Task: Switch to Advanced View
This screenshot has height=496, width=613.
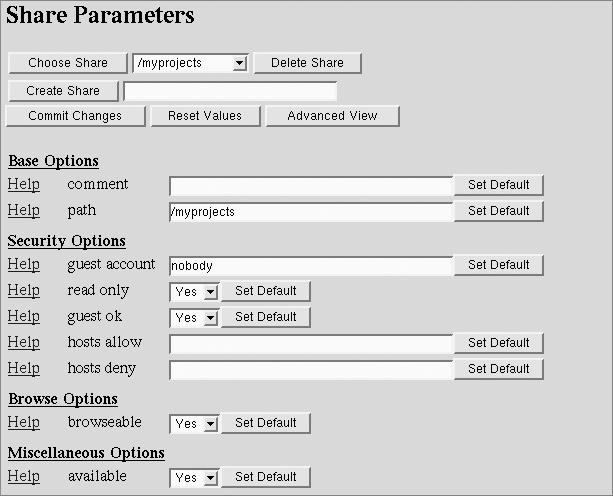Action: click(332, 116)
